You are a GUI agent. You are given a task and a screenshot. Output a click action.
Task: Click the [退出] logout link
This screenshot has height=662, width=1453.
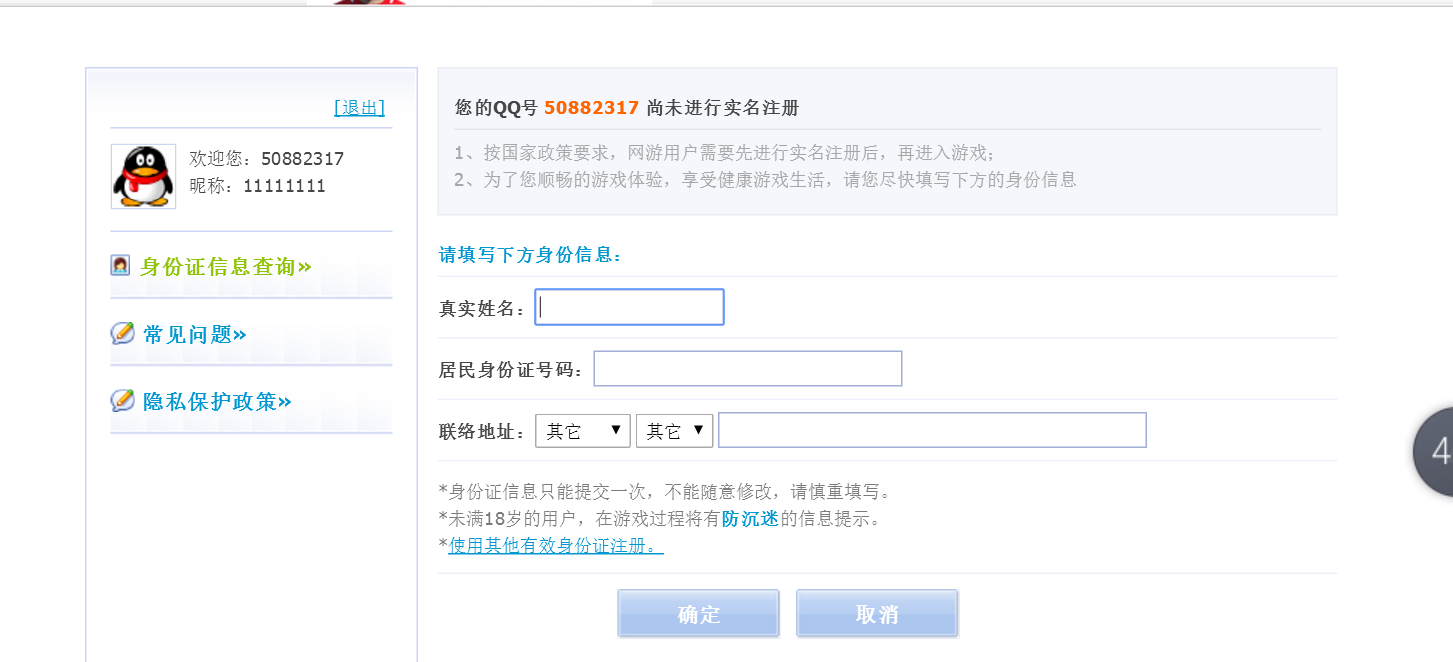(x=359, y=108)
